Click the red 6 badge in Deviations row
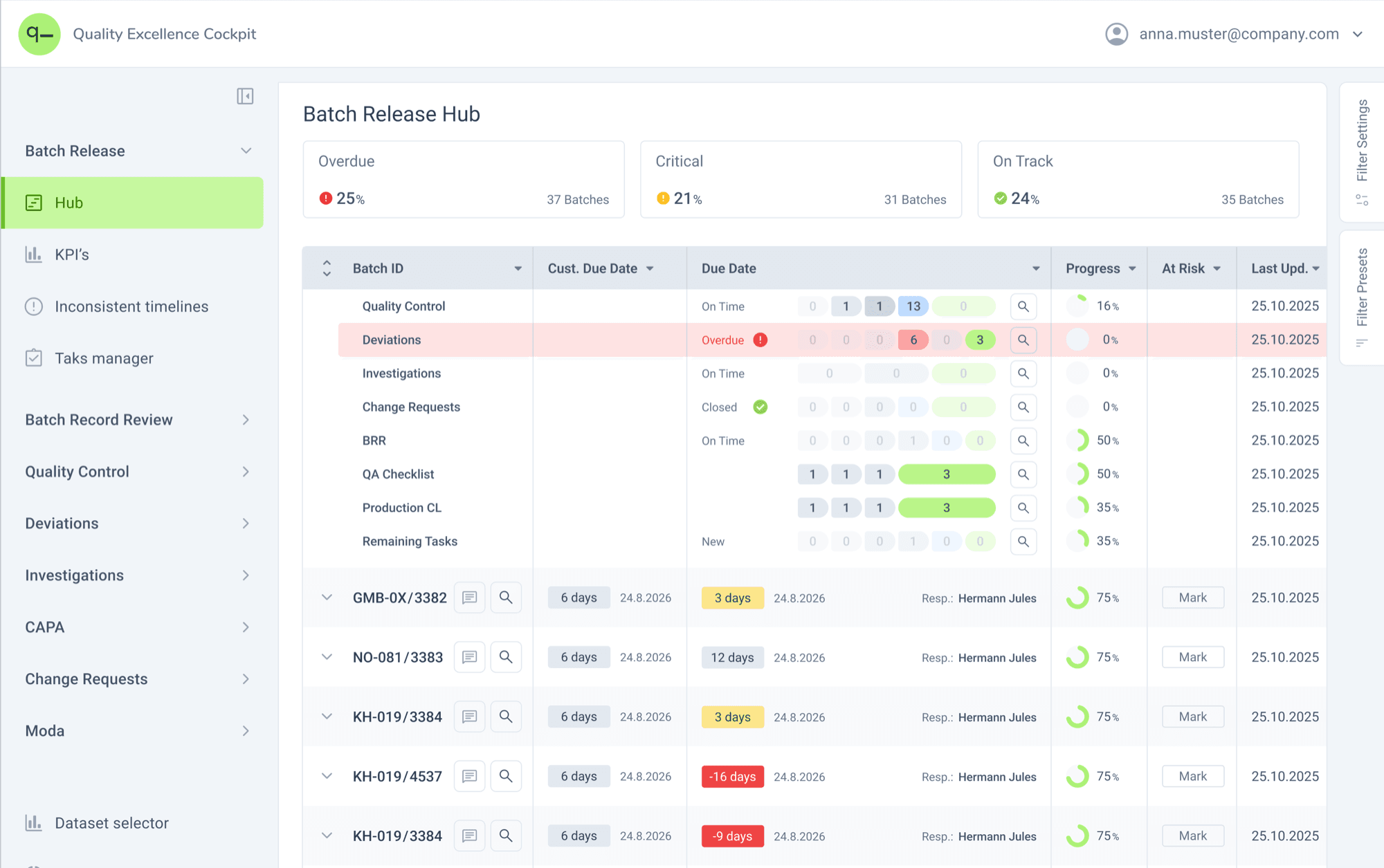The image size is (1384, 868). point(913,340)
